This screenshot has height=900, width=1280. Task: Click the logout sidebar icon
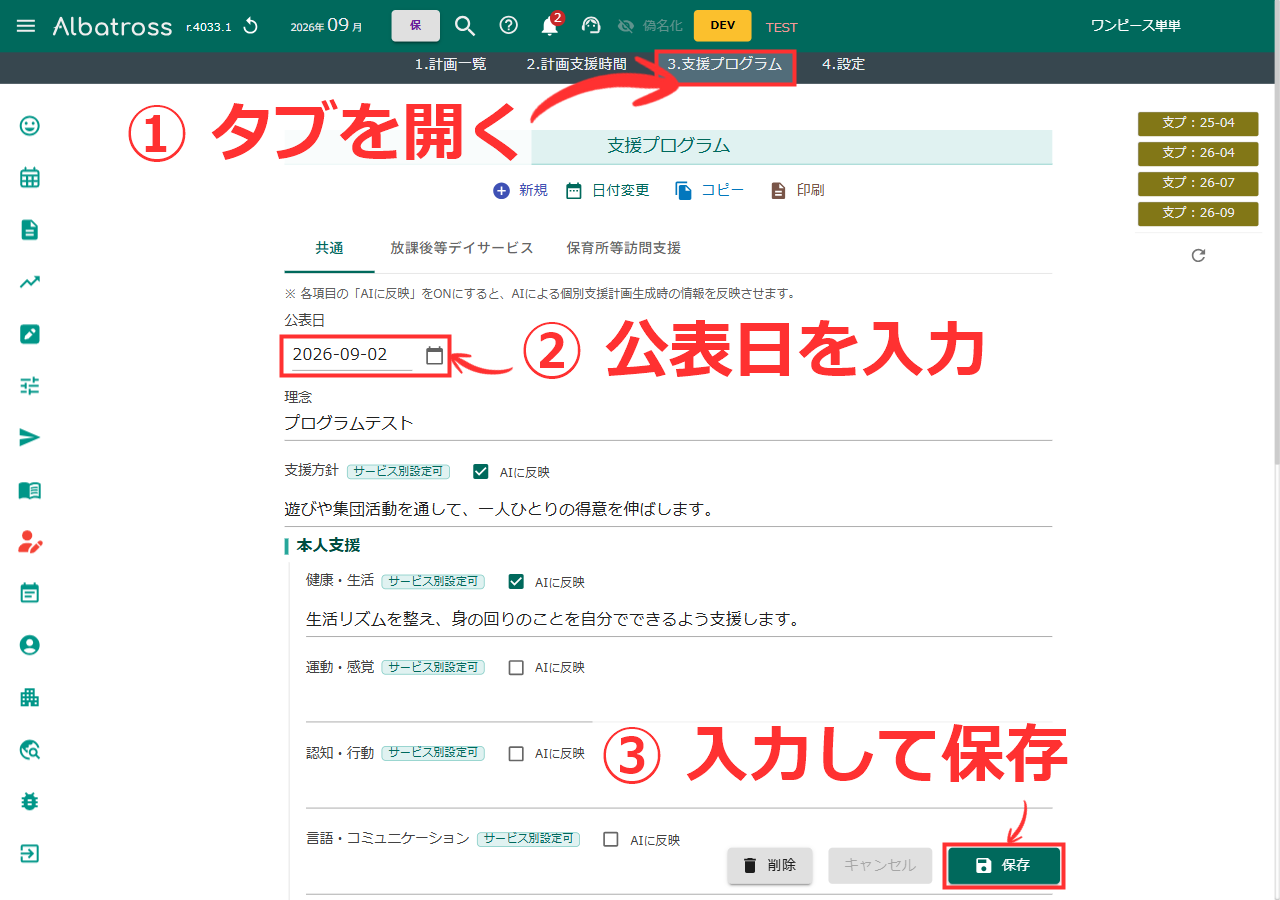click(x=30, y=854)
